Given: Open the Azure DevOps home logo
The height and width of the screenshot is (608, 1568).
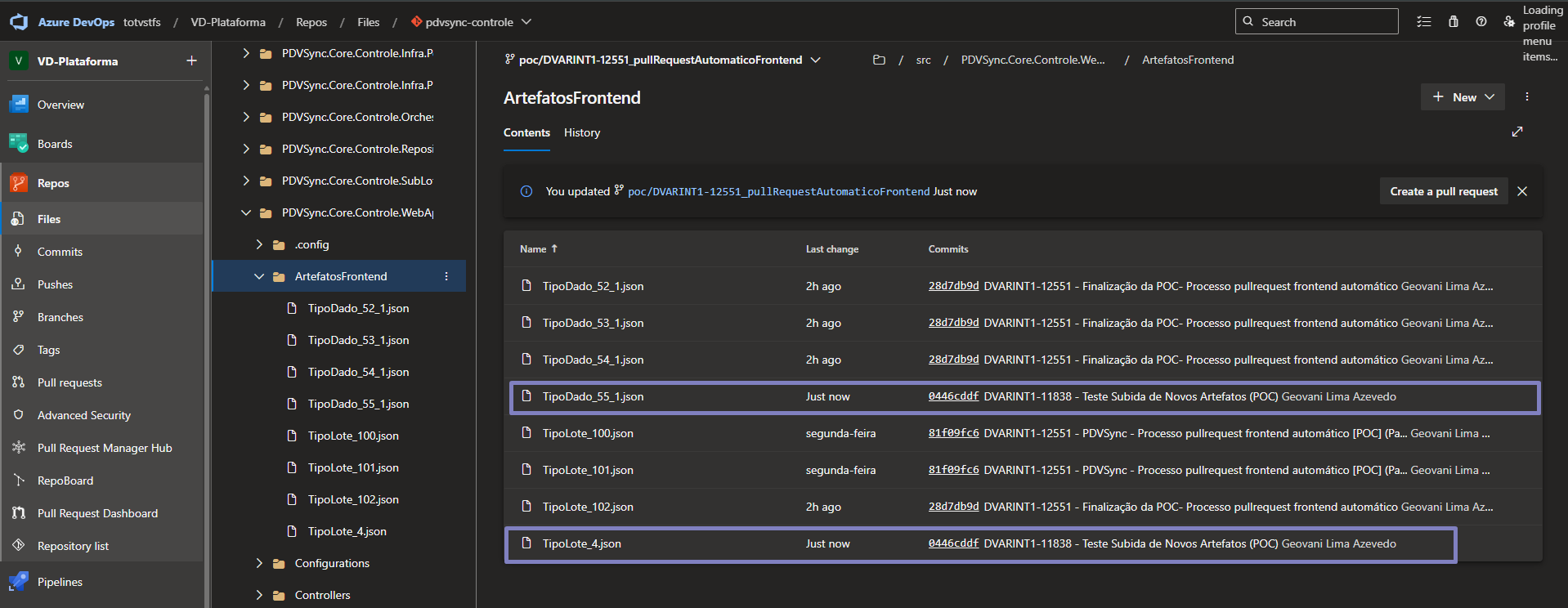Looking at the screenshot, I should [19, 22].
